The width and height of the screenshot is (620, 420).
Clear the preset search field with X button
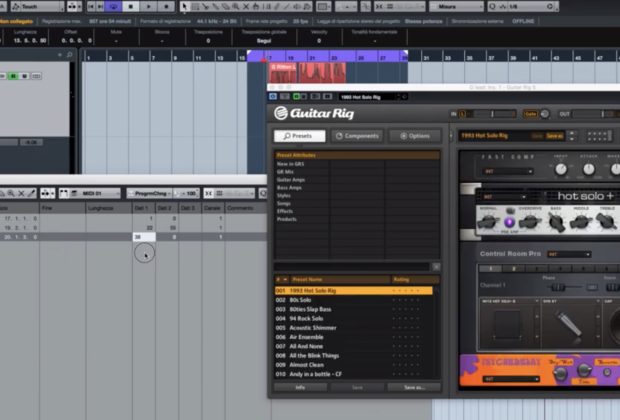click(x=436, y=267)
